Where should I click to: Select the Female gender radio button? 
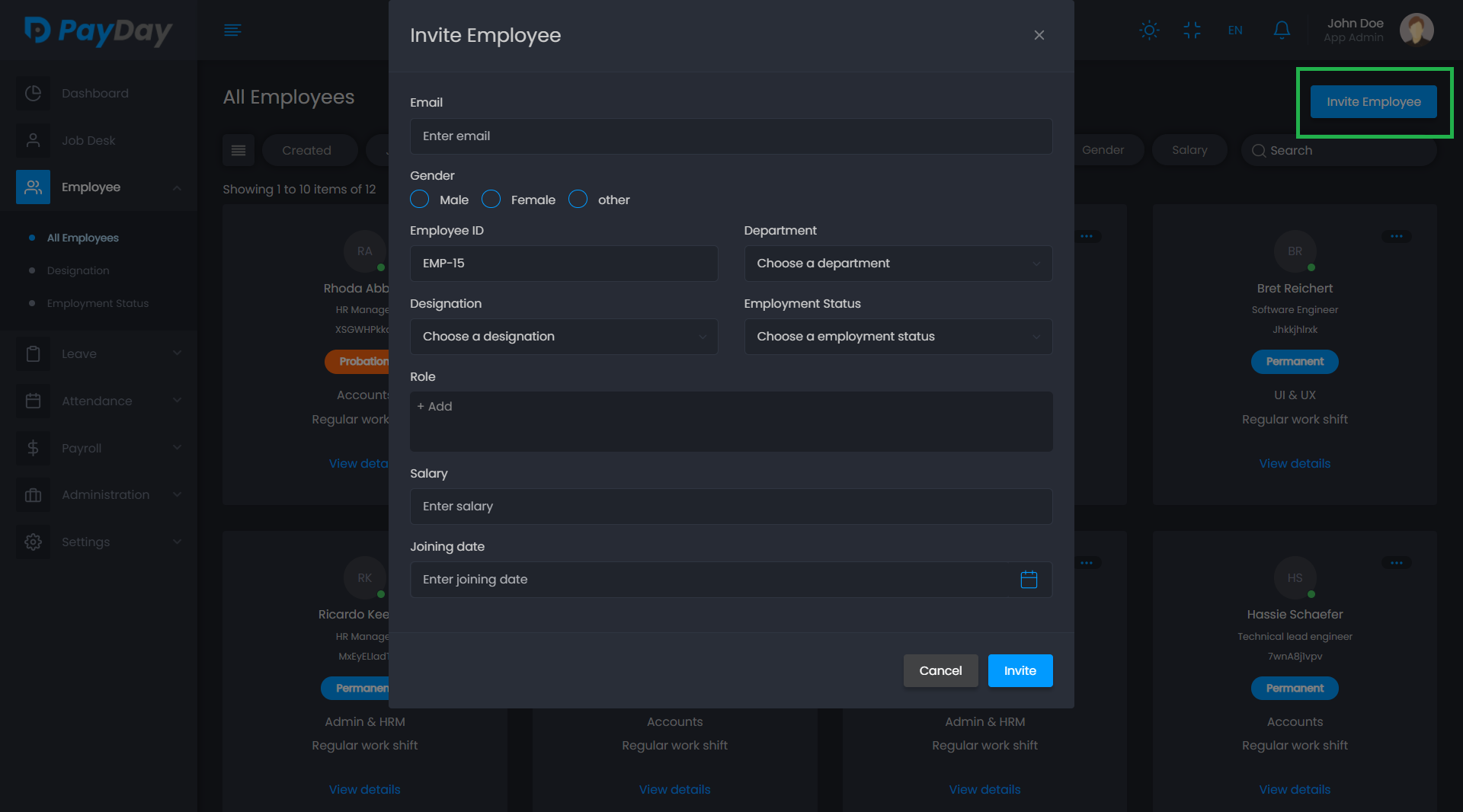[x=491, y=200]
